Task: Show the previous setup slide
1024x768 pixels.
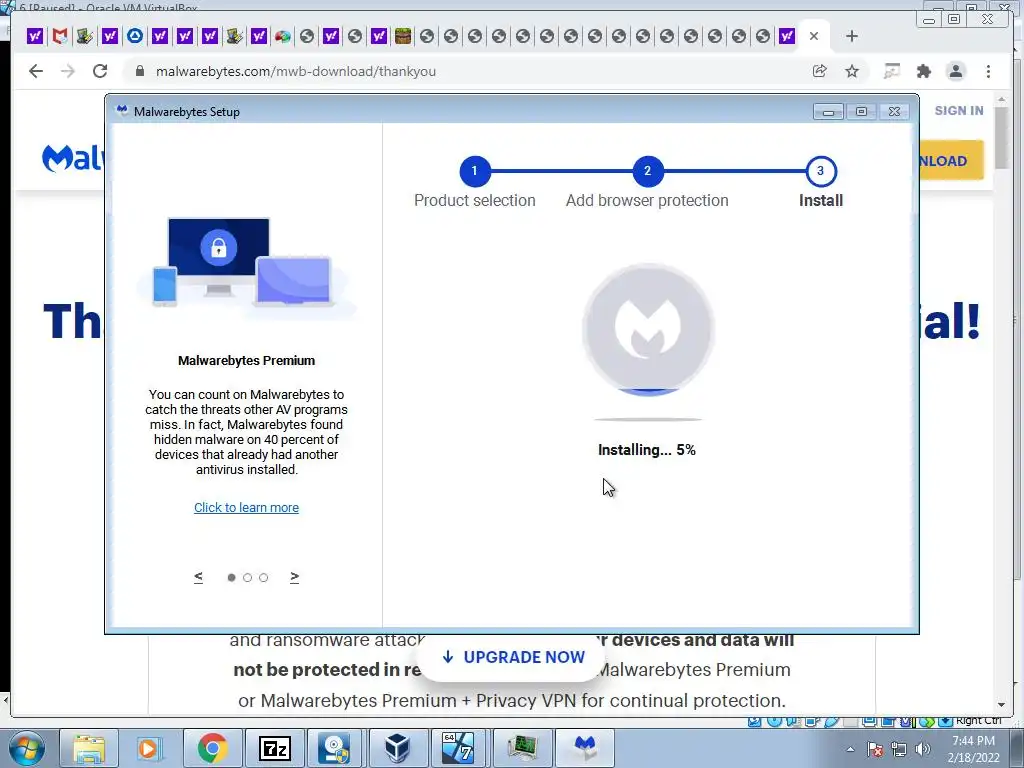Action: (x=199, y=577)
